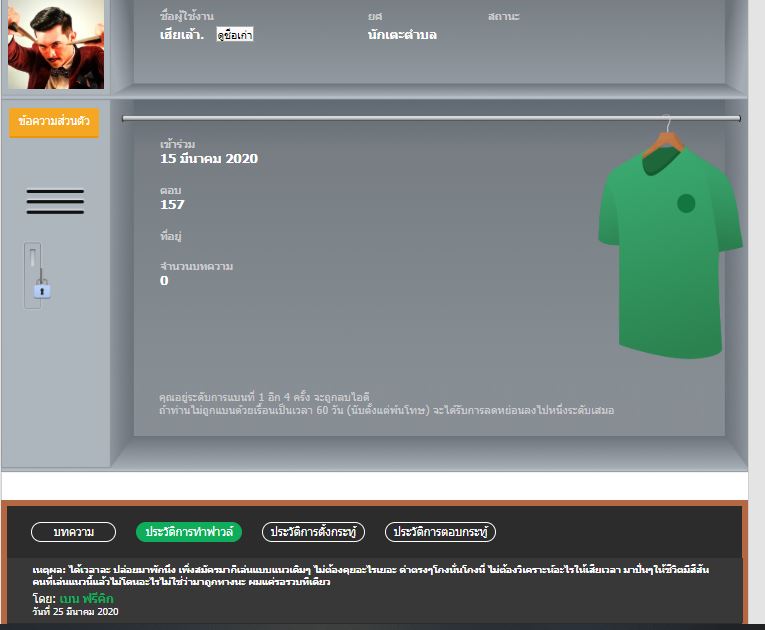Screen dimensions: 765x630
Task: Click the user avatar photo
Action: [56, 44]
